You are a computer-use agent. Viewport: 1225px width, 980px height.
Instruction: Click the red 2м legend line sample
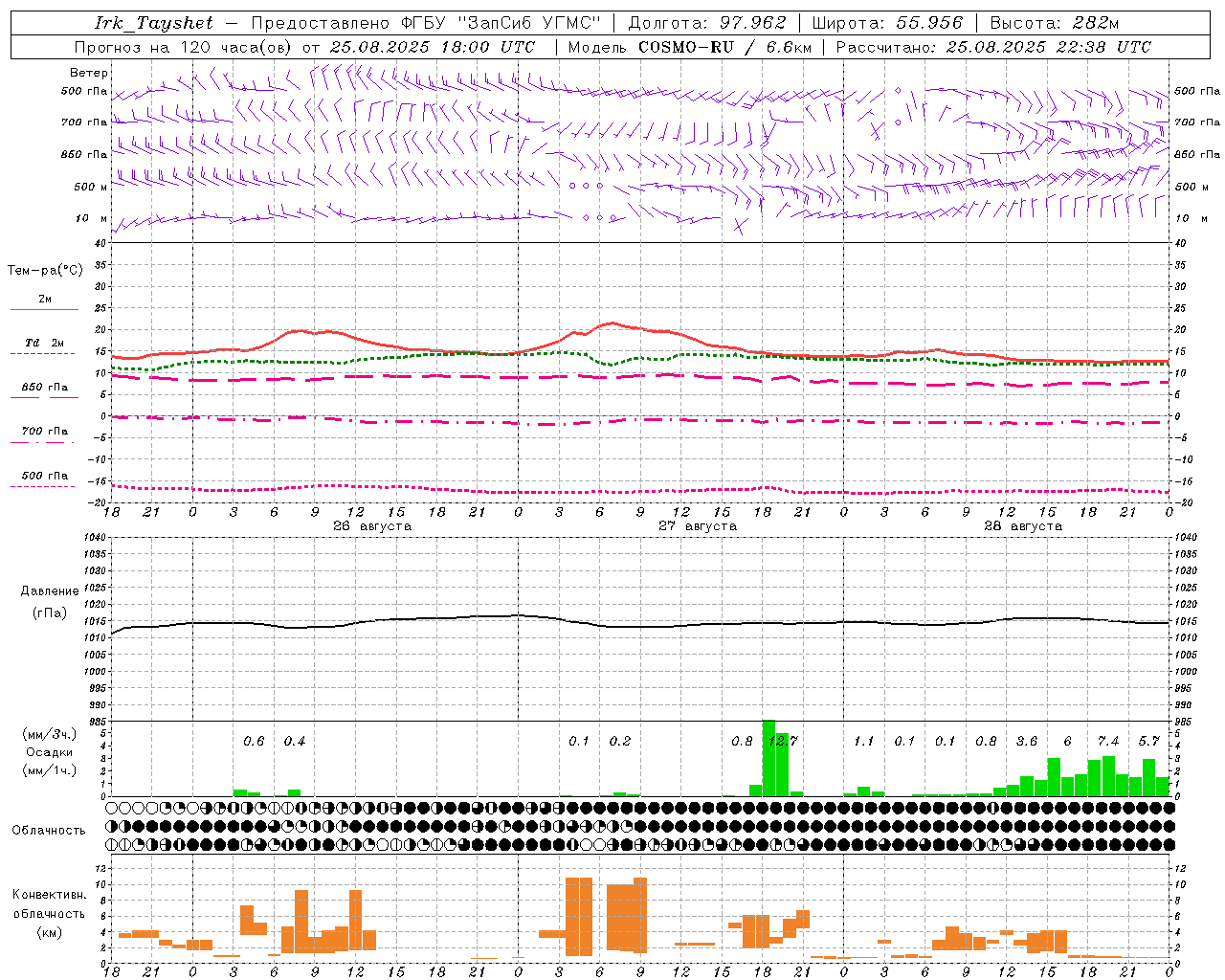pos(44,309)
